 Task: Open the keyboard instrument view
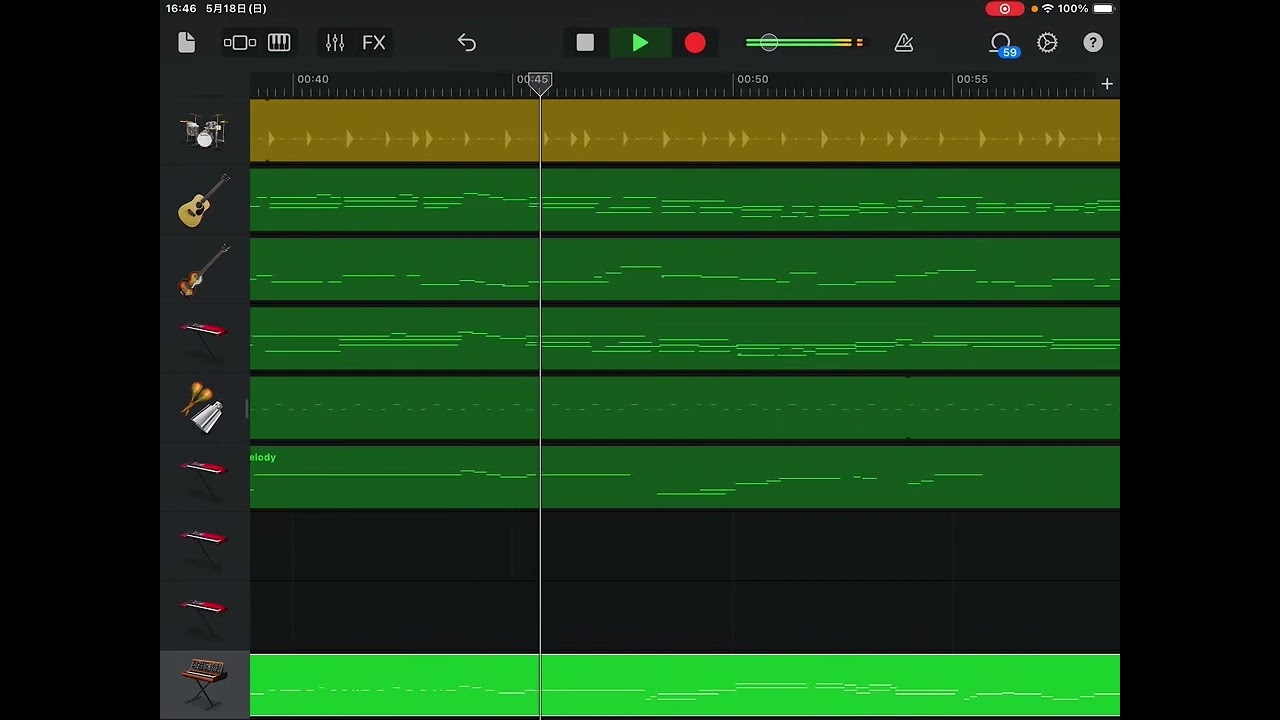(279, 42)
